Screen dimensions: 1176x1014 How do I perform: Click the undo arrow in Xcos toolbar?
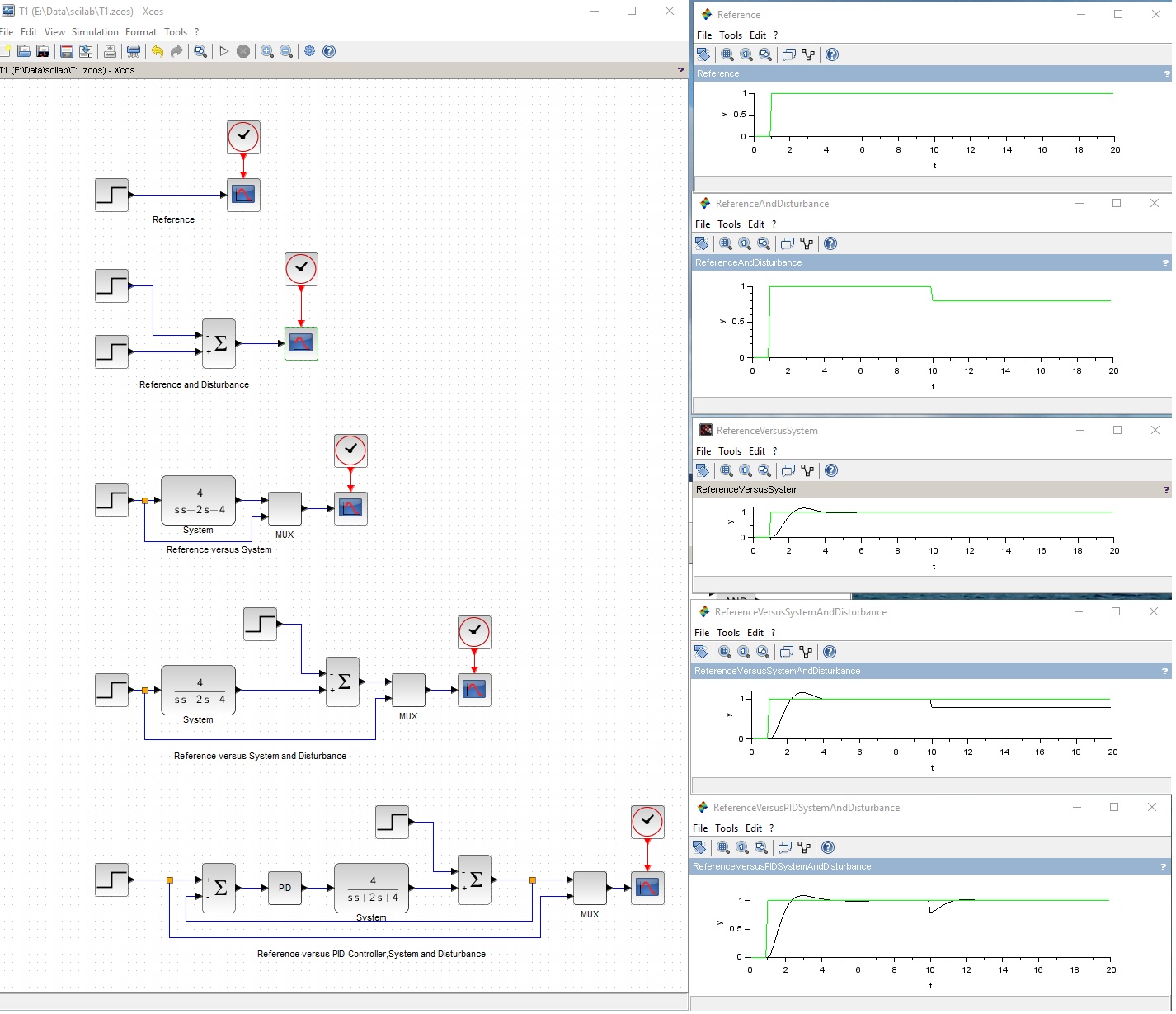pyautogui.click(x=157, y=51)
